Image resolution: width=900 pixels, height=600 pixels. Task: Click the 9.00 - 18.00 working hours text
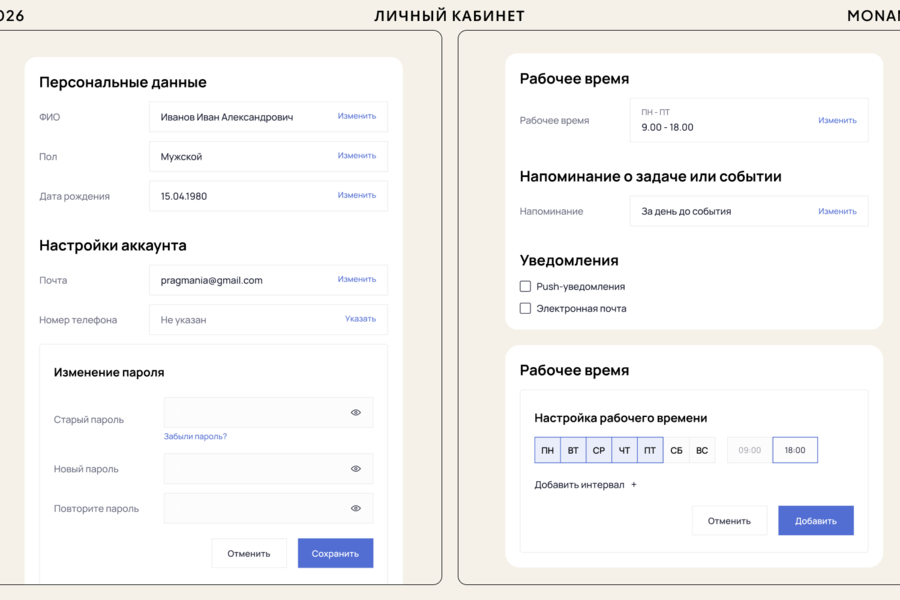coord(667,127)
